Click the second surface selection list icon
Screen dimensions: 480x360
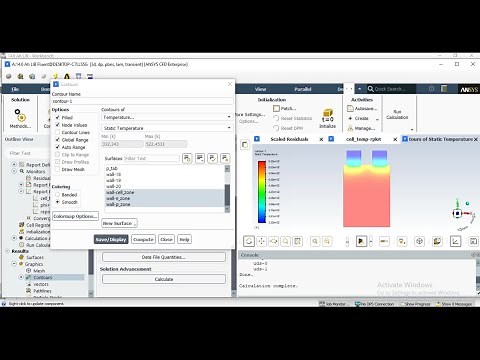point(200,158)
